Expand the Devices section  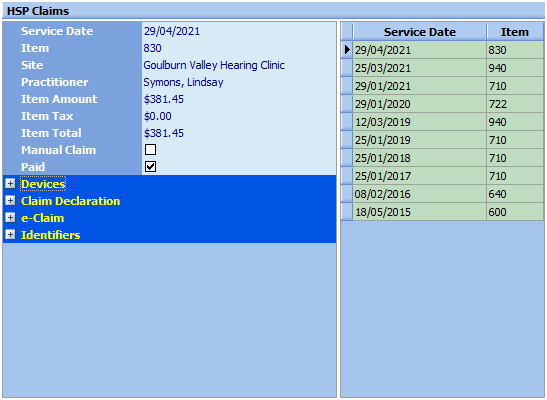[10, 183]
